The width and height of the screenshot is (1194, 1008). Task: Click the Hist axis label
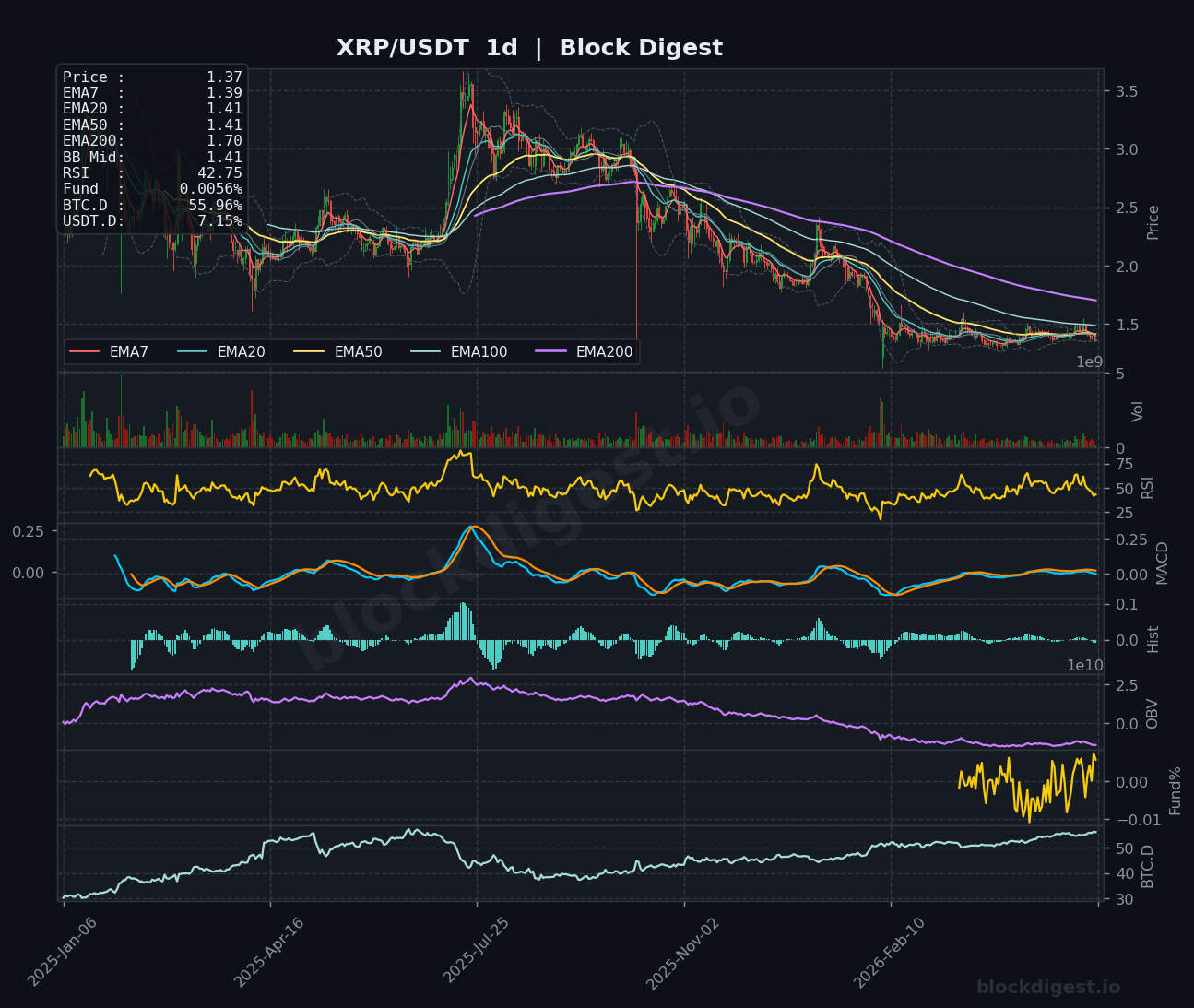tap(1153, 639)
